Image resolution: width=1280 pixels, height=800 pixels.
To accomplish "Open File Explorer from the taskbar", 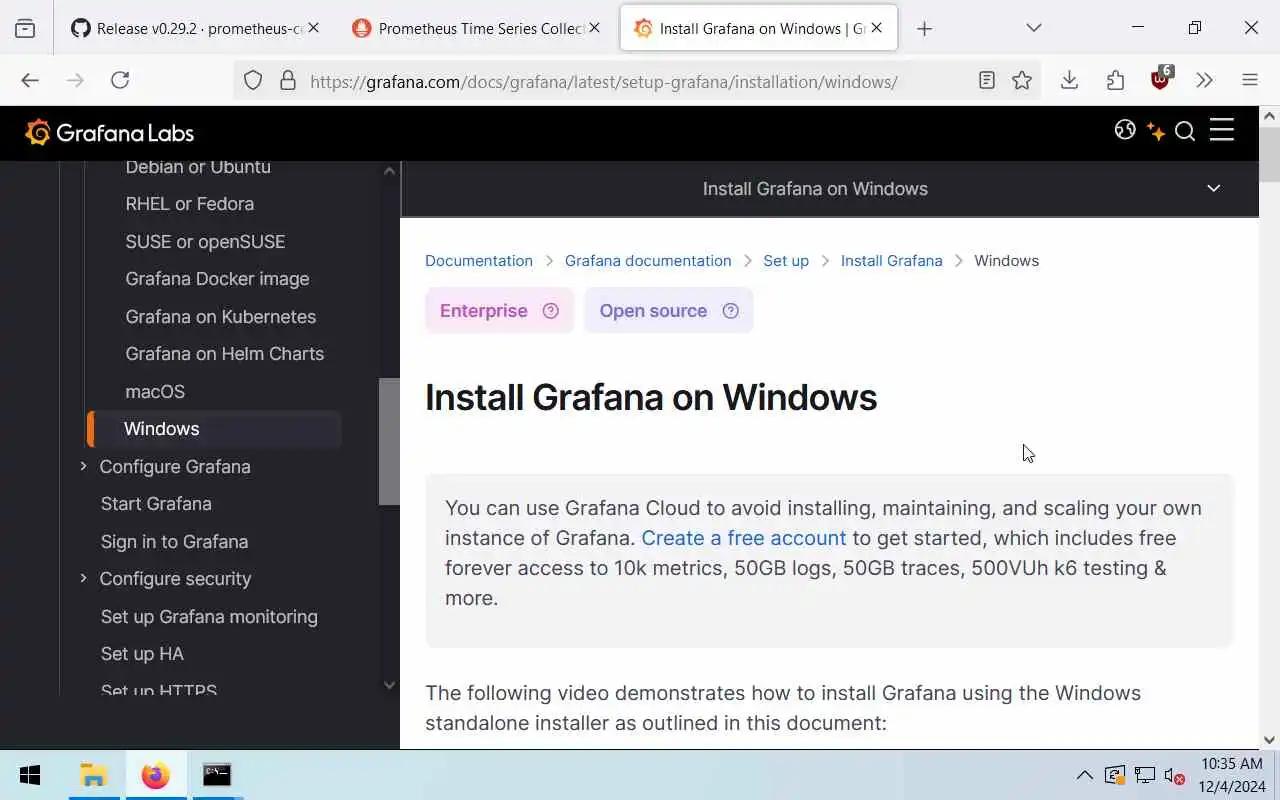I will pos(94,775).
